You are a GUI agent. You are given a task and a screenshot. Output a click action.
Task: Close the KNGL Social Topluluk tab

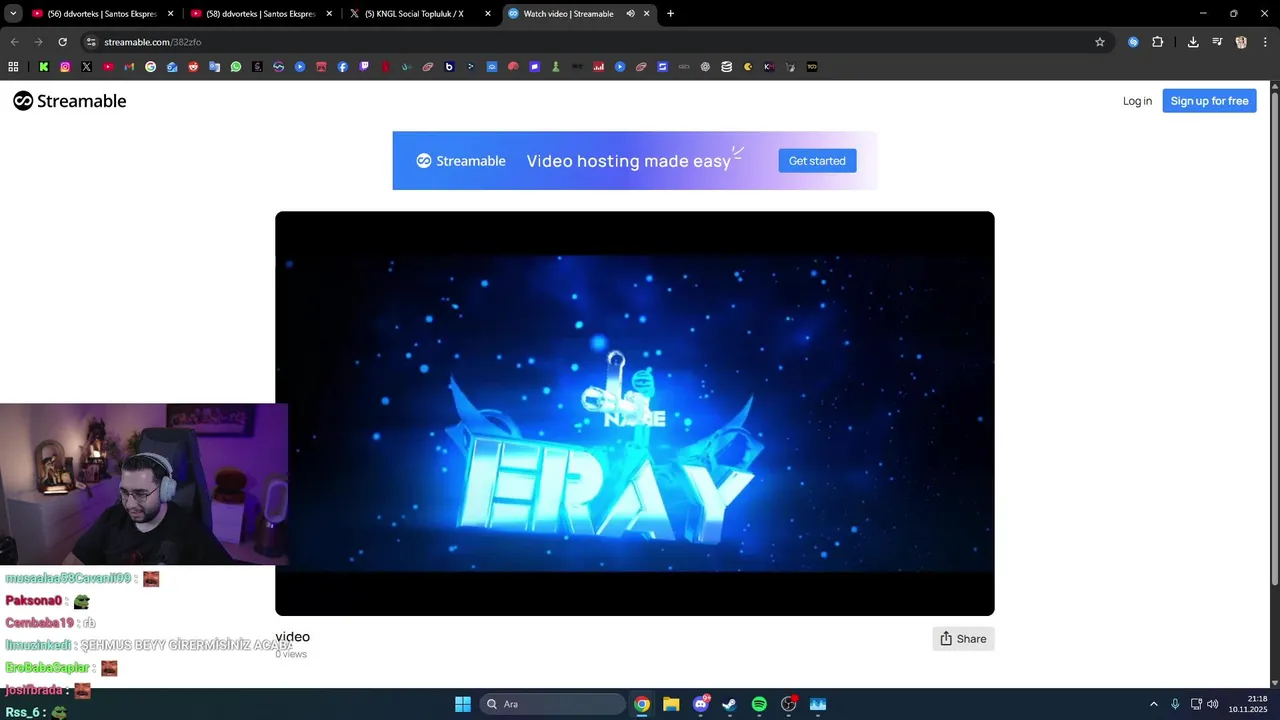click(488, 14)
